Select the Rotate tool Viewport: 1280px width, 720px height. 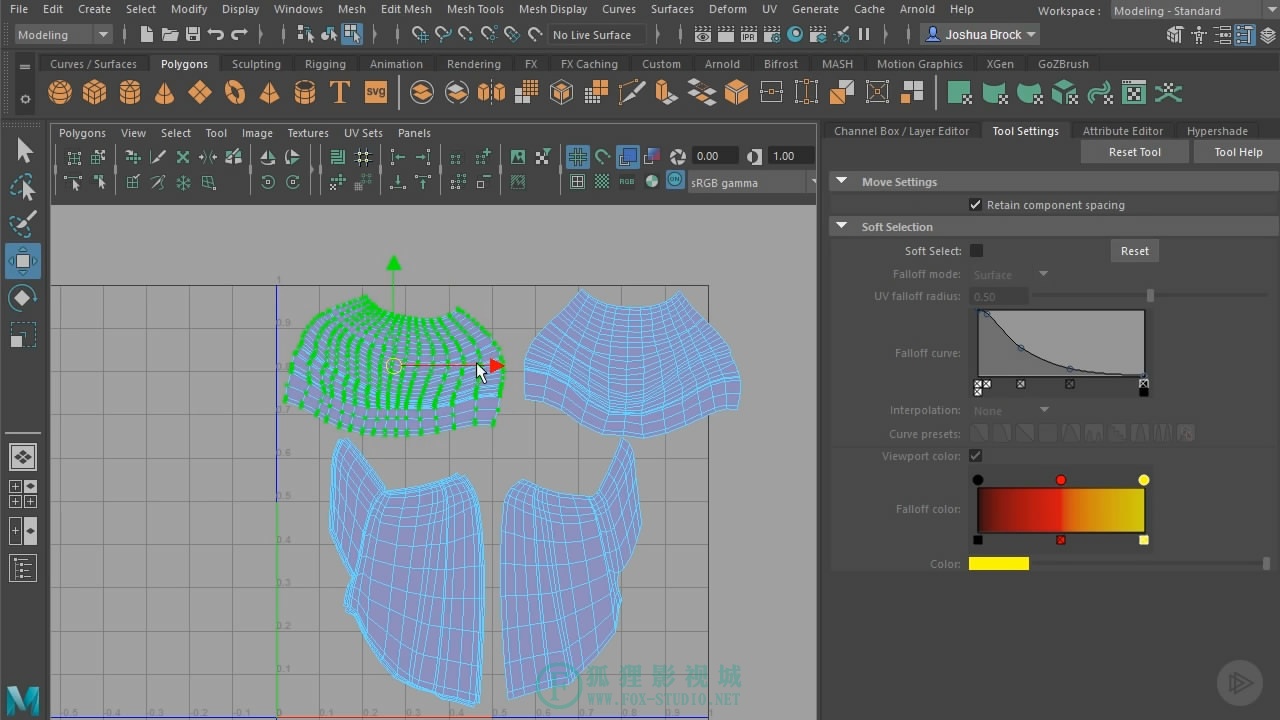pyautogui.click(x=24, y=298)
